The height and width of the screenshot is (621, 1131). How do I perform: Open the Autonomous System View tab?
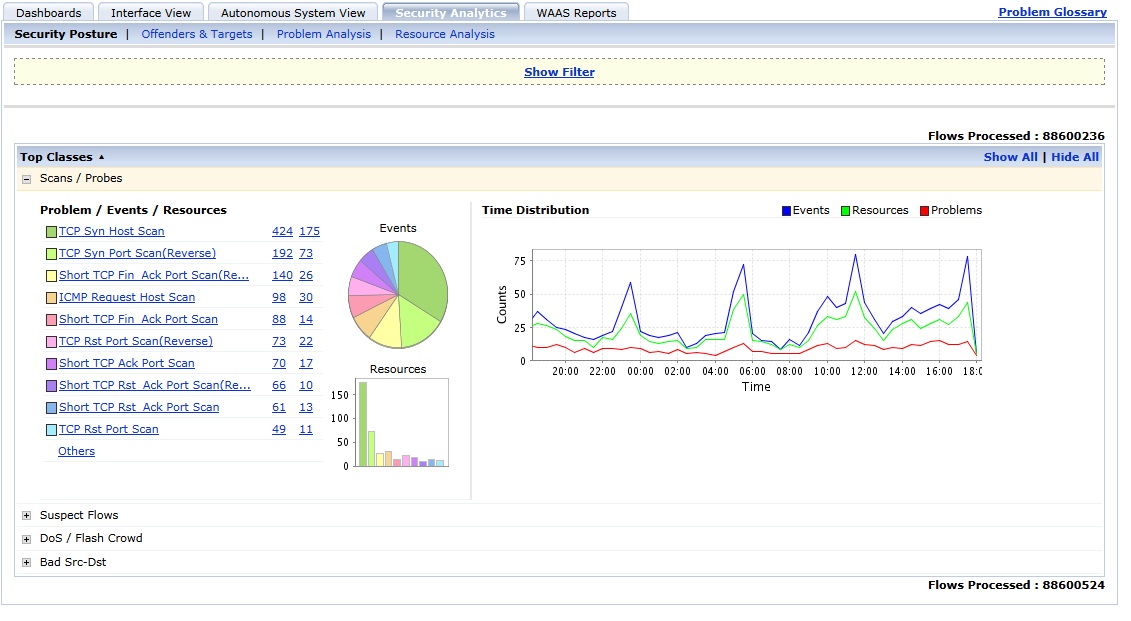pyautogui.click(x=293, y=12)
